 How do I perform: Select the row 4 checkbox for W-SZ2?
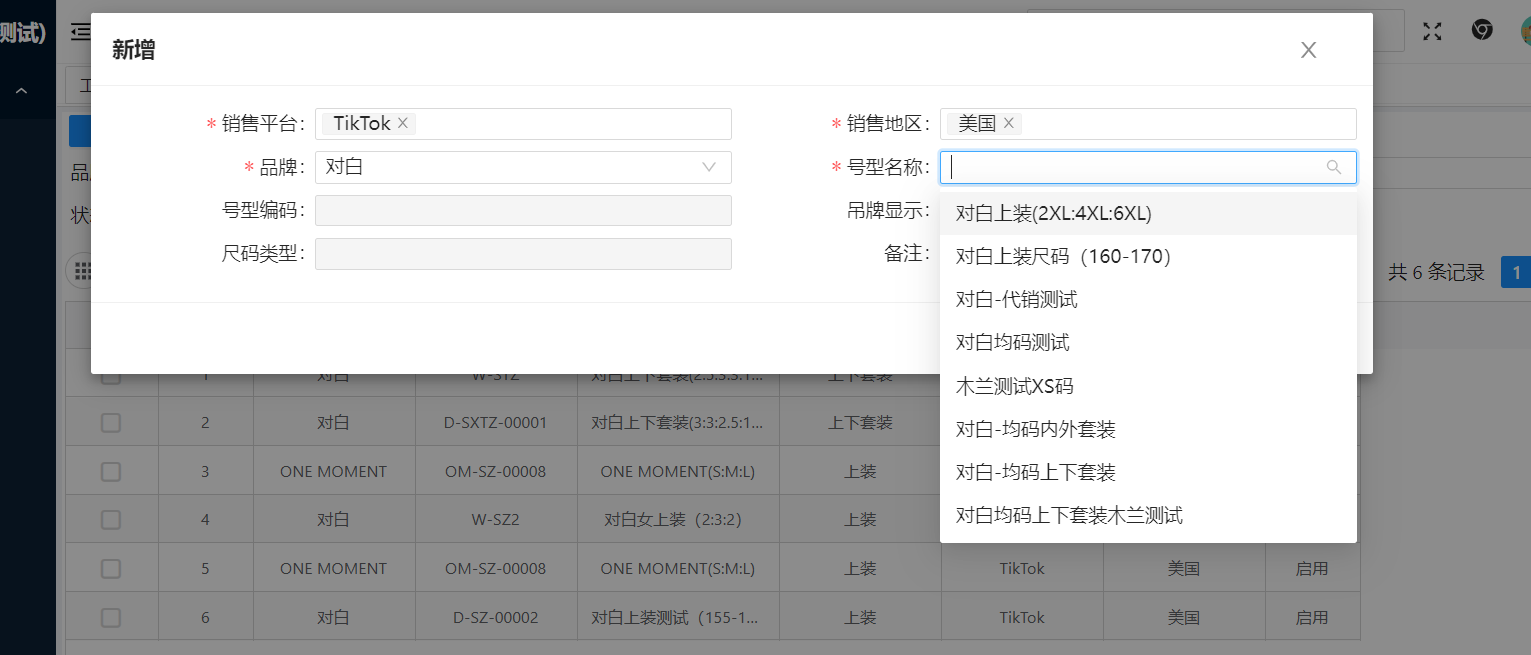111,520
